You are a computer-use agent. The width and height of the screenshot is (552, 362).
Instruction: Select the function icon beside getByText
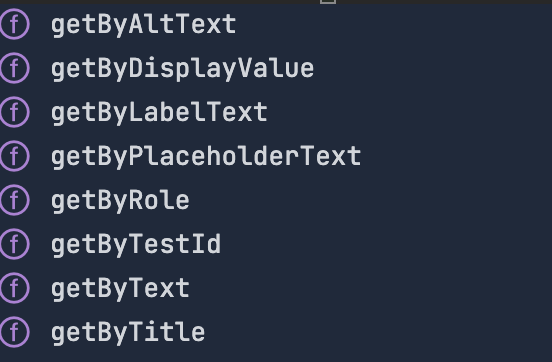14,288
